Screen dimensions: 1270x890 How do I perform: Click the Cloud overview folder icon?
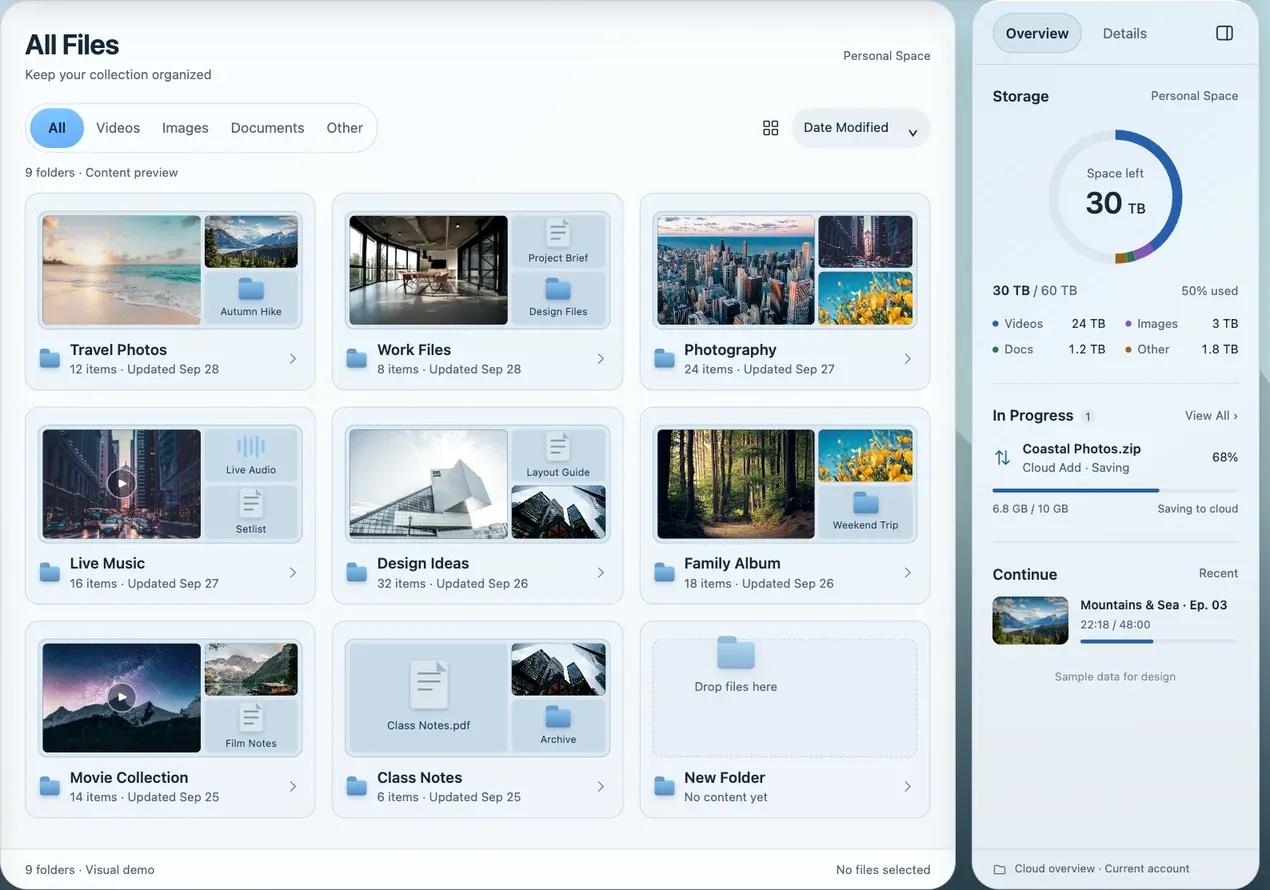click(1000, 869)
